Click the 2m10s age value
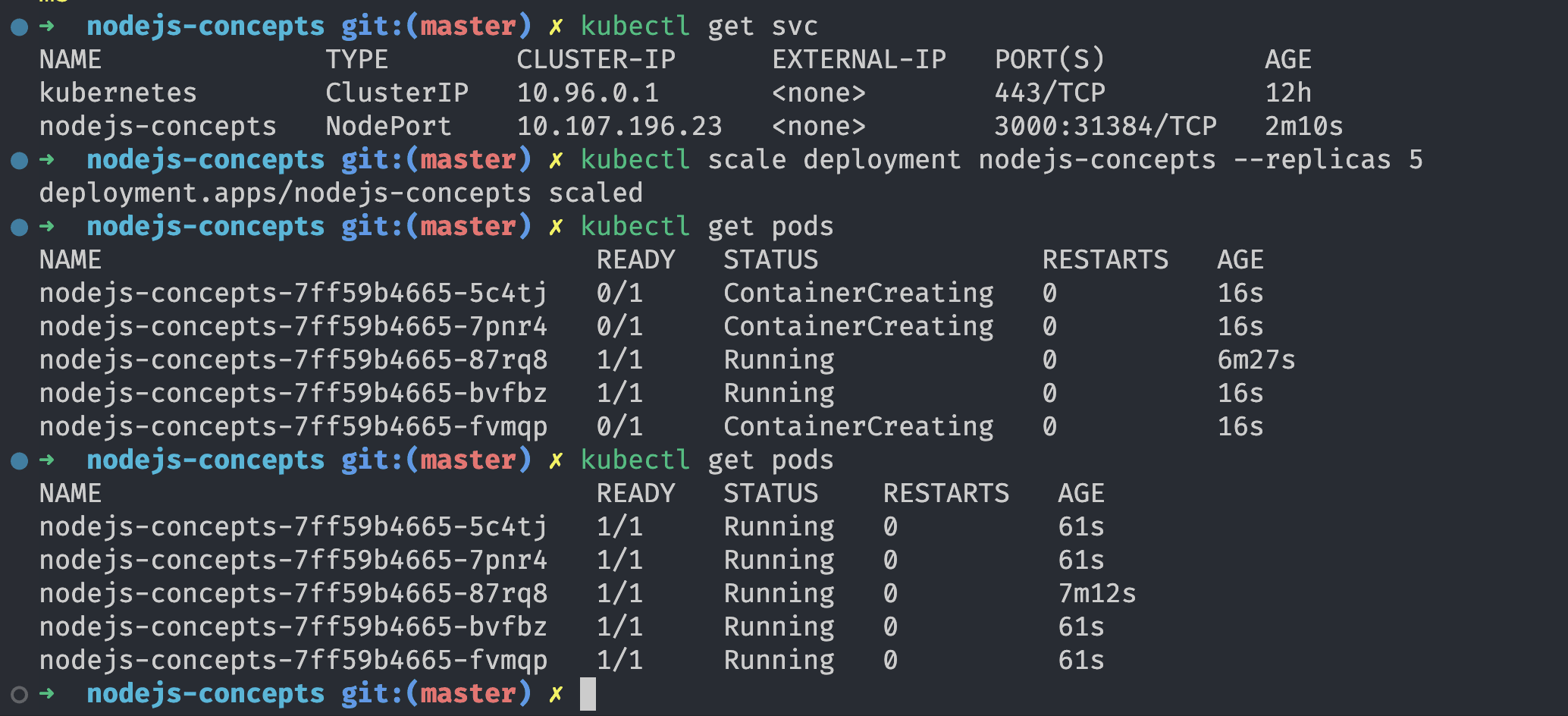Viewport: 1568px width, 716px height. point(1304,126)
